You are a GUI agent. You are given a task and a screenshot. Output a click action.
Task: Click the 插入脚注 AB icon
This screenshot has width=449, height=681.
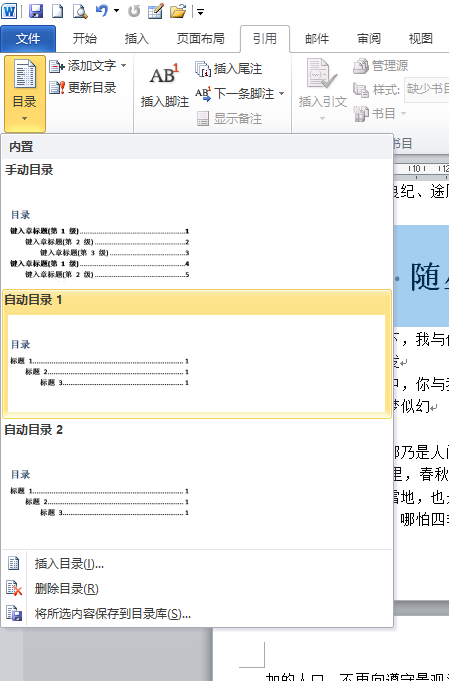click(x=164, y=74)
